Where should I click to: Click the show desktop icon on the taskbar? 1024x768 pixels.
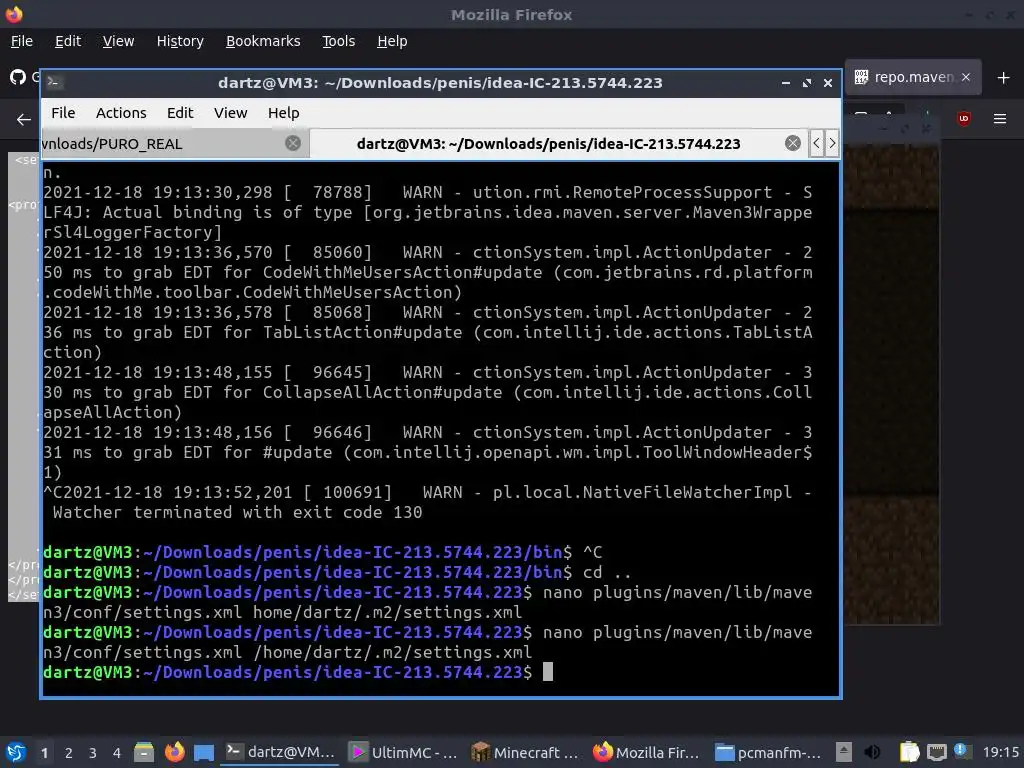[x=204, y=752]
